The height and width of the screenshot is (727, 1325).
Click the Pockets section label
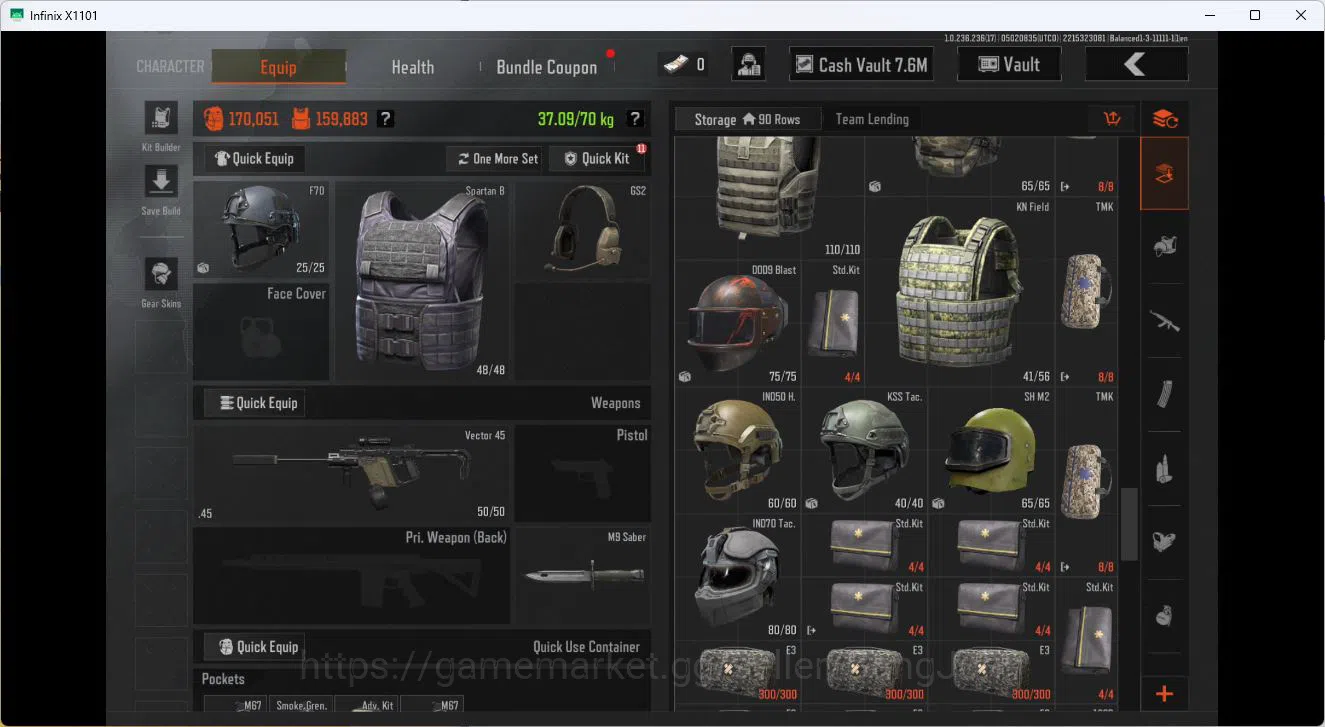[223, 679]
